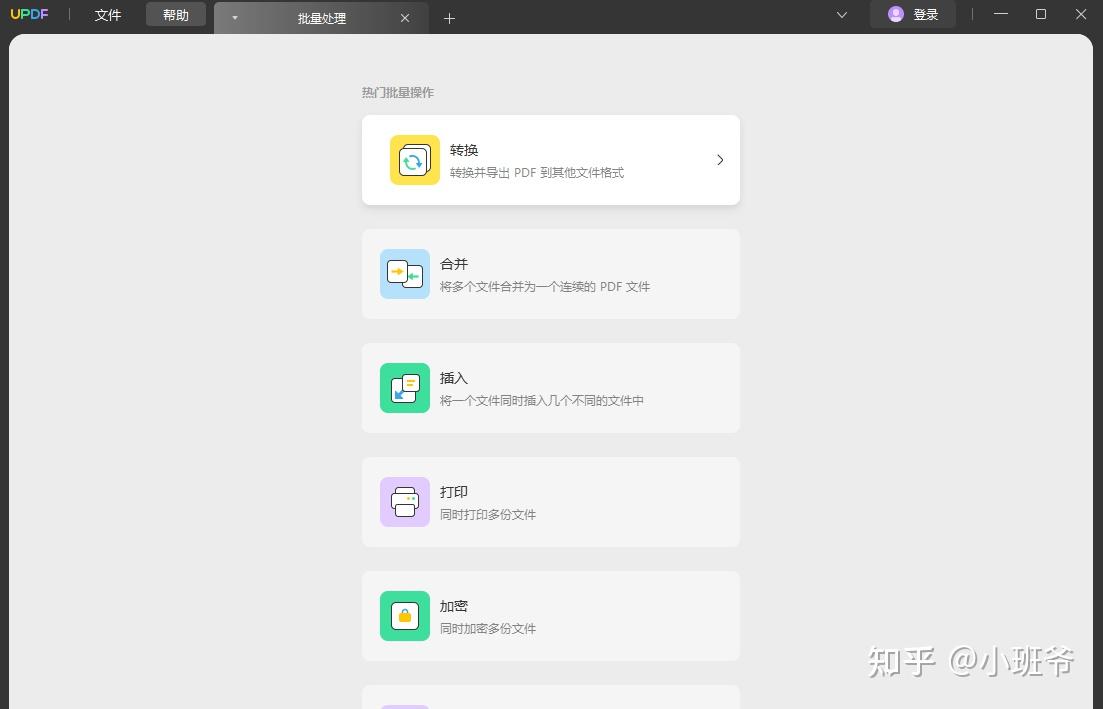
Task: Click the text 同时打印多份文件
Action: [488, 515]
